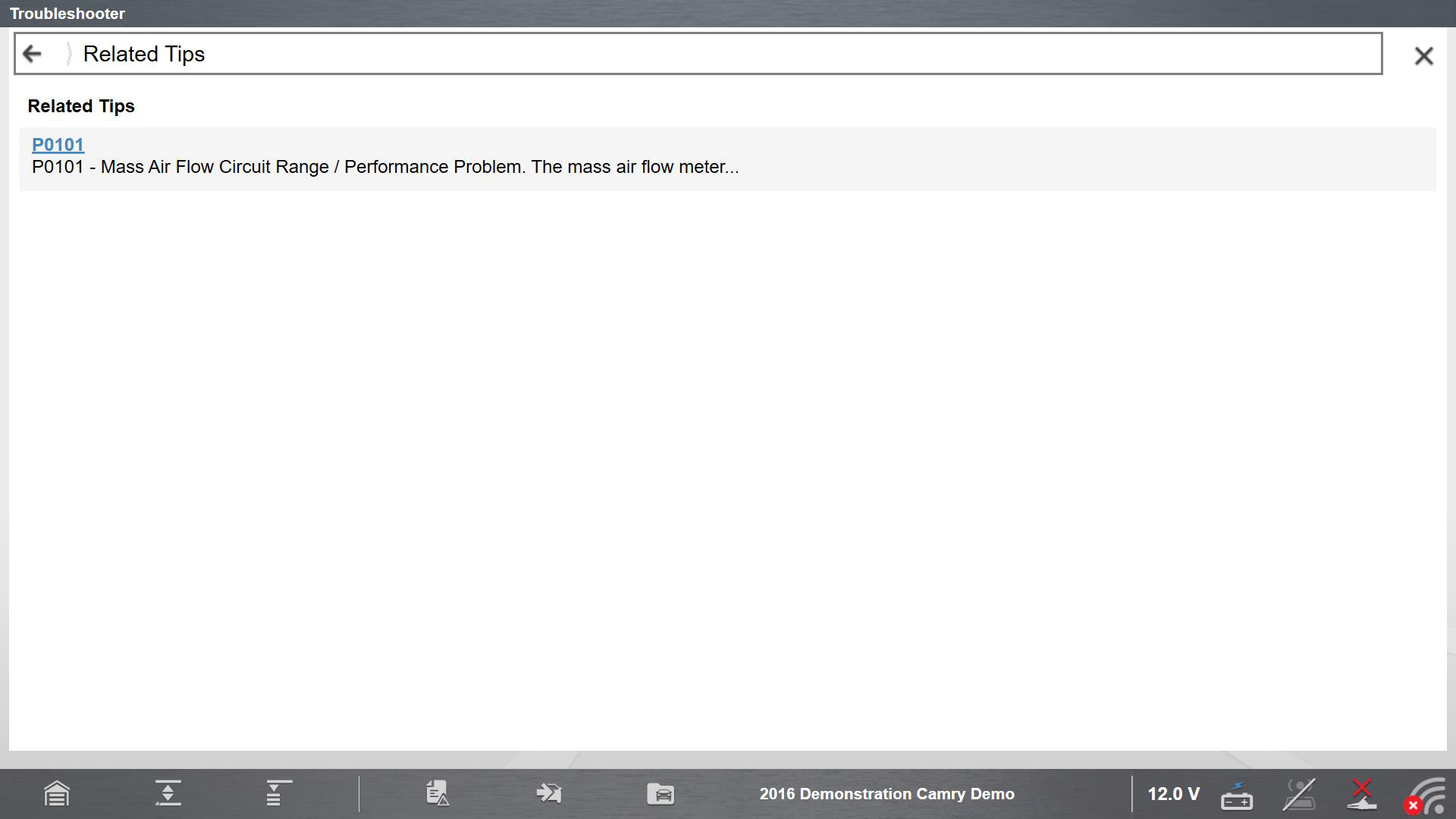Image resolution: width=1456 pixels, height=819 pixels.
Task: Go back using the left arrow
Action: point(32,54)
